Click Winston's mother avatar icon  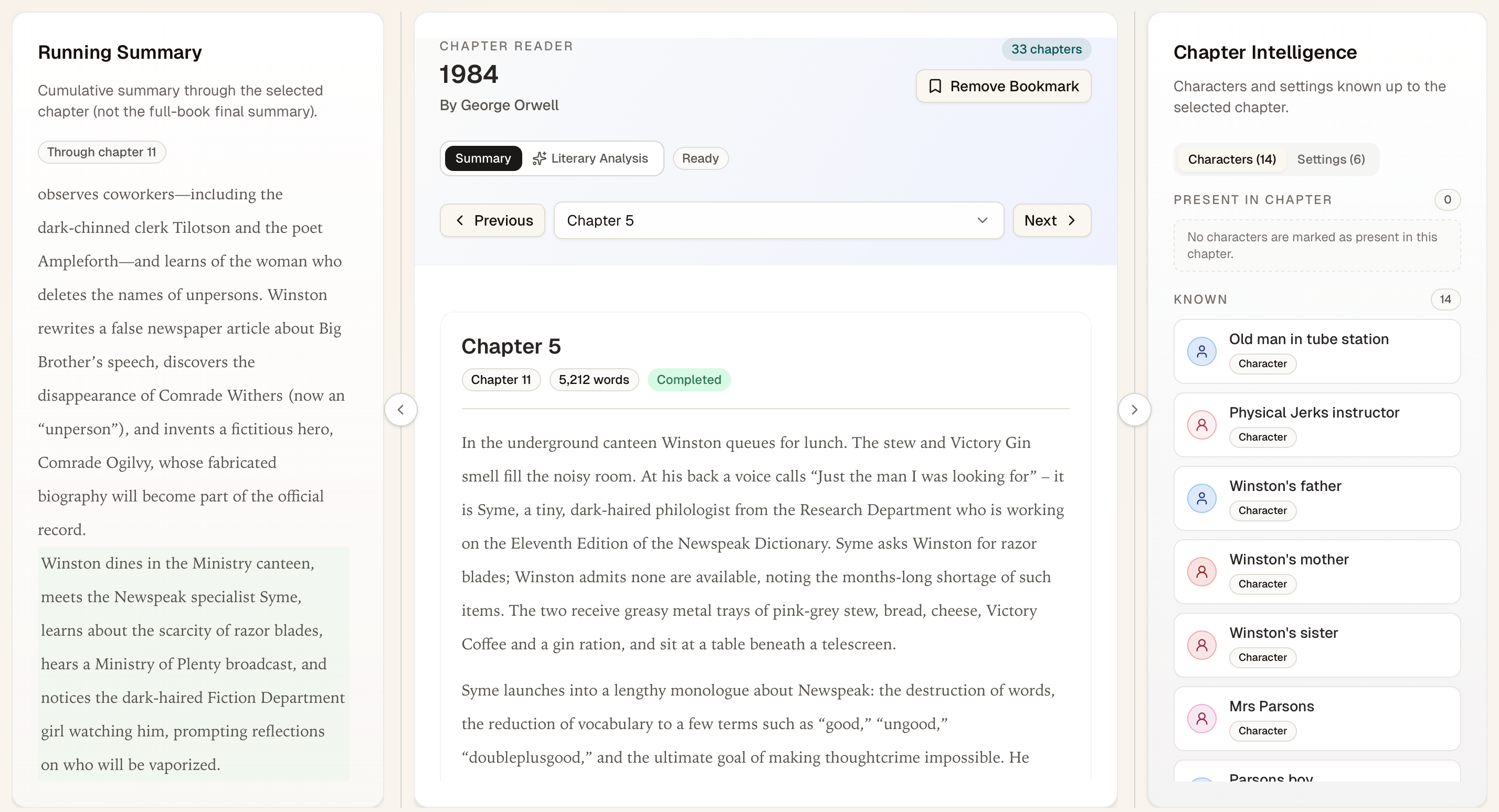tap(1202, 571)
